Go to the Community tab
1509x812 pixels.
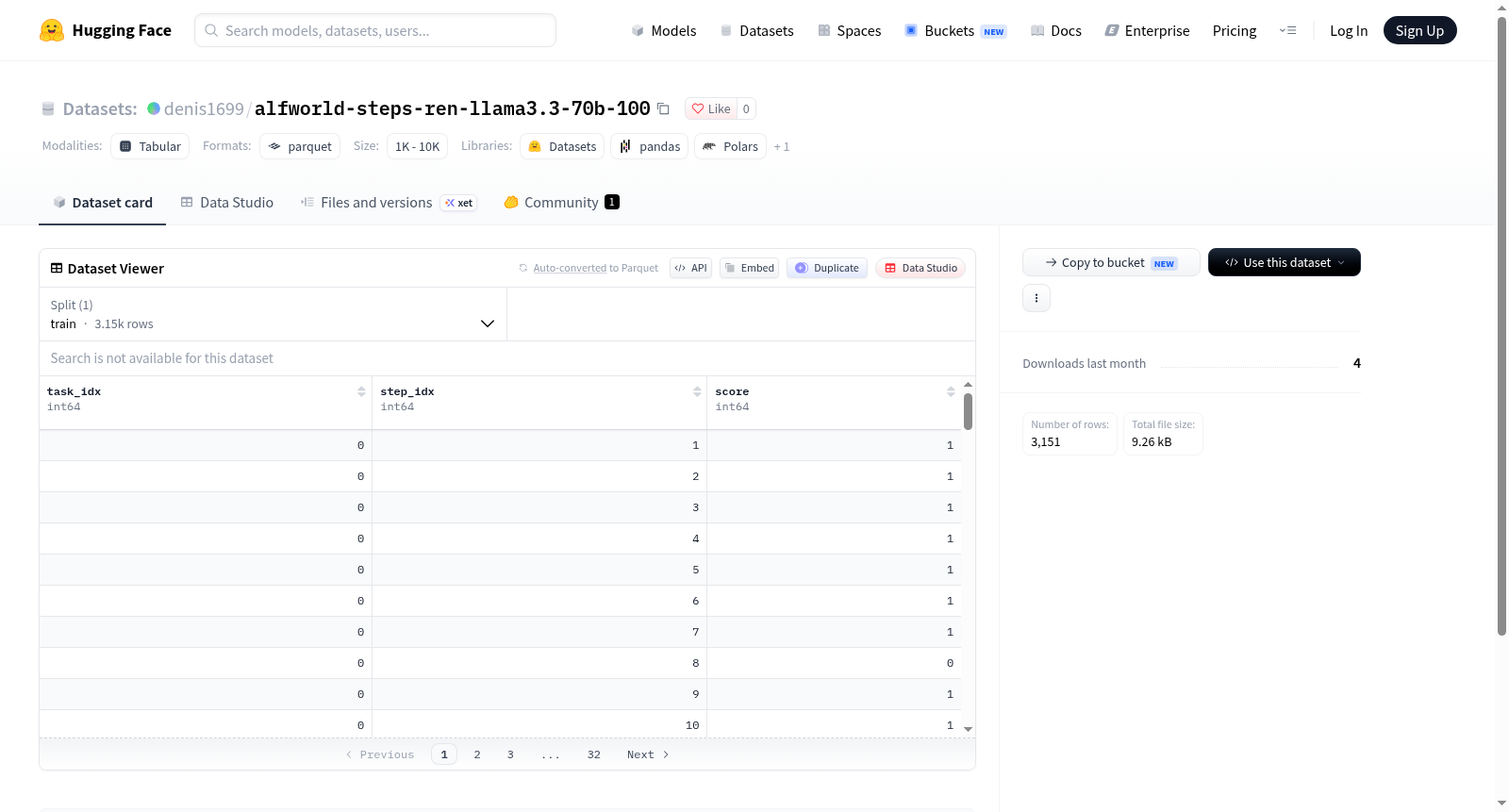click(x=562, y=203)
